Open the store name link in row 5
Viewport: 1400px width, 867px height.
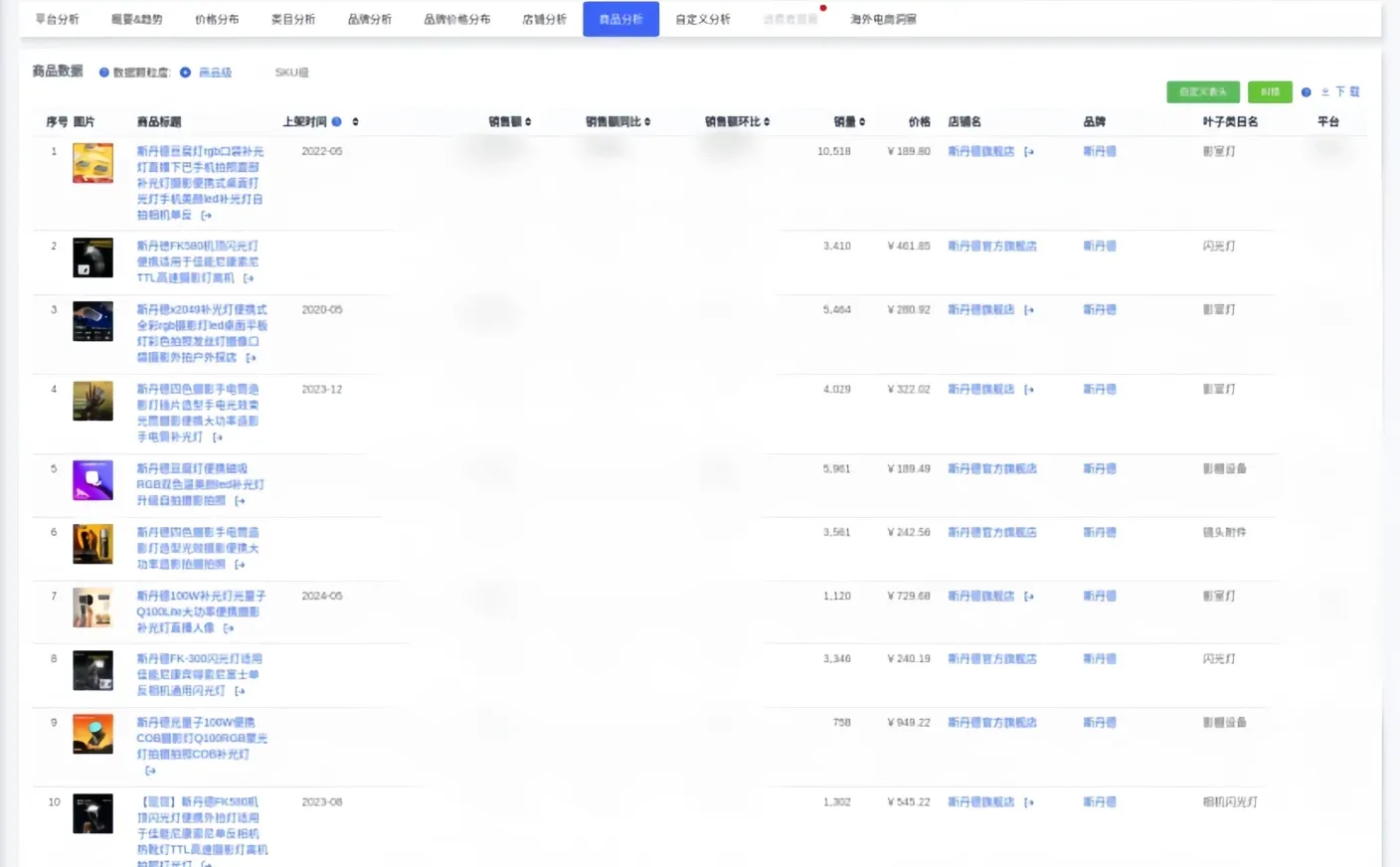coord(992,469)
